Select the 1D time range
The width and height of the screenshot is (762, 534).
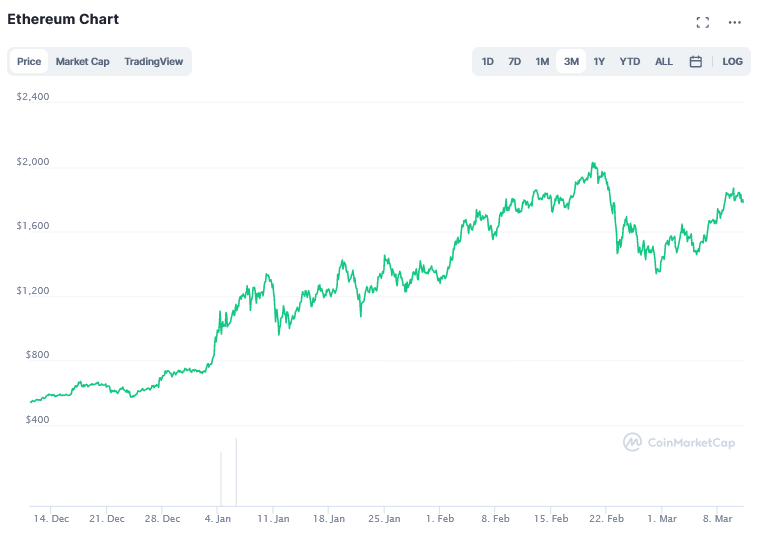pos(487,62)
